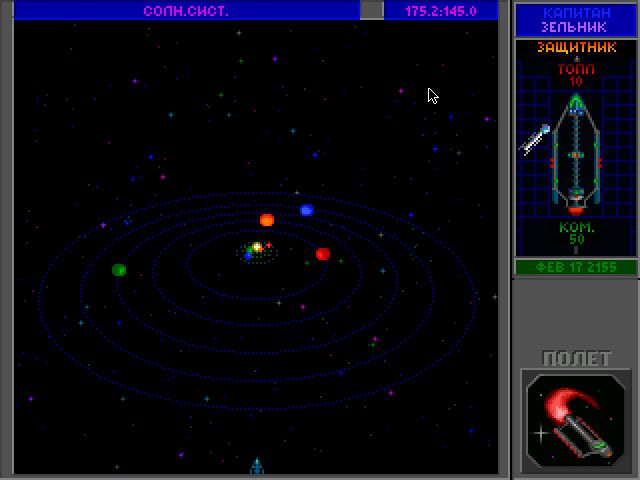The height and width of the screenshot is (480, 640).
Task: Click the ТОПЛ fuel reading
Action: pyautogui.click(x=576, y=75)
